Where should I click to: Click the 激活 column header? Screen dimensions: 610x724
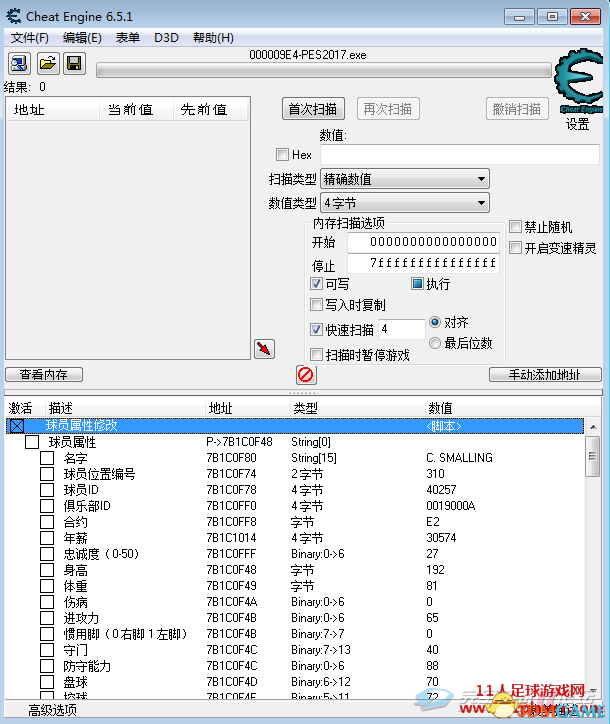(x=21, y=408)
